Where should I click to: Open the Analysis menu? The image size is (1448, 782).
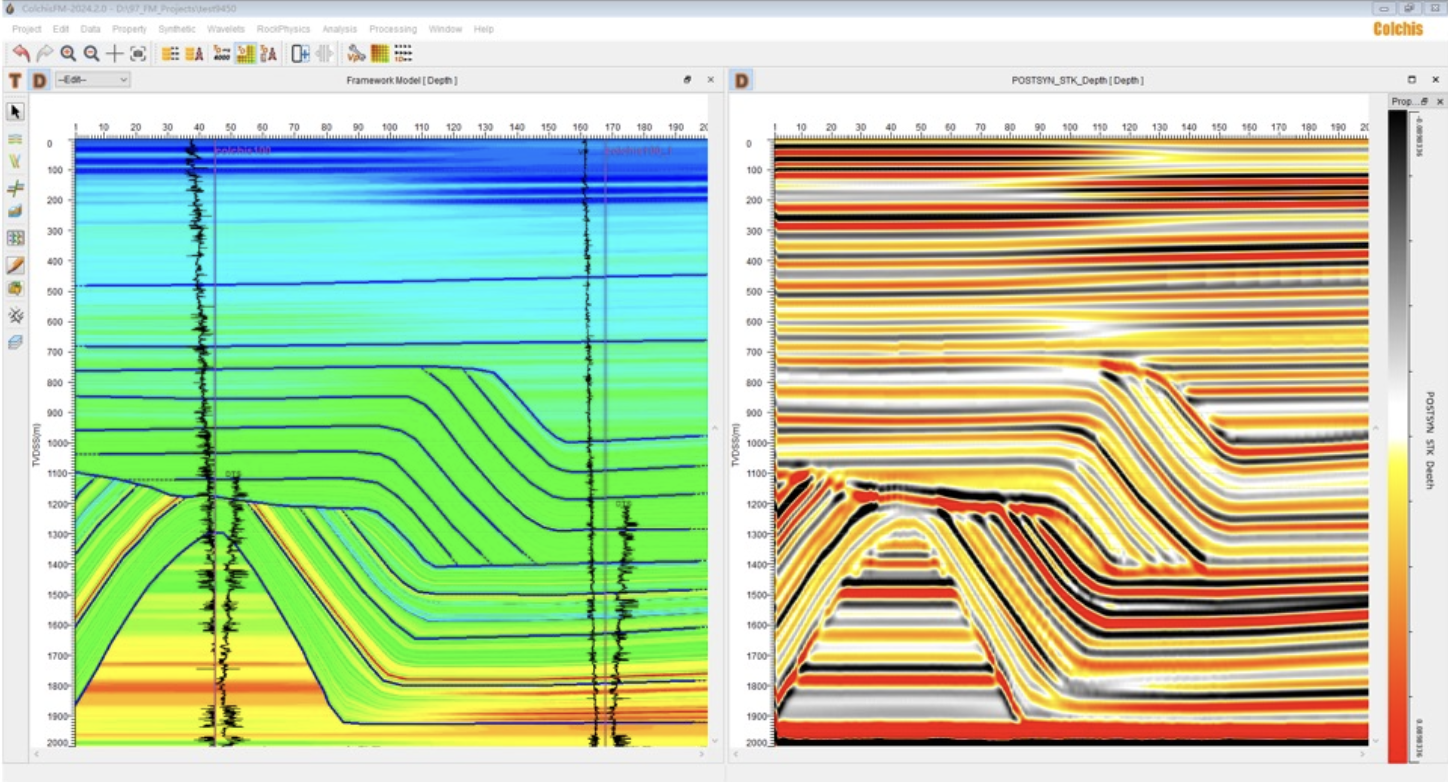point(340,29)
